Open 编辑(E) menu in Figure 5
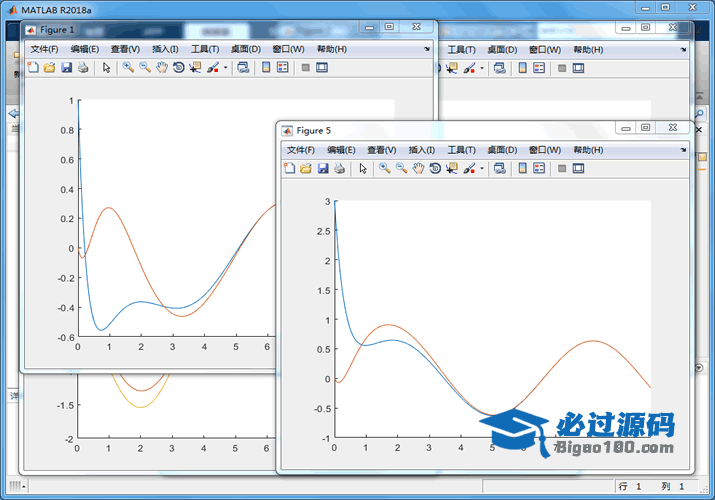715x500 pixels. click(341, 150)
